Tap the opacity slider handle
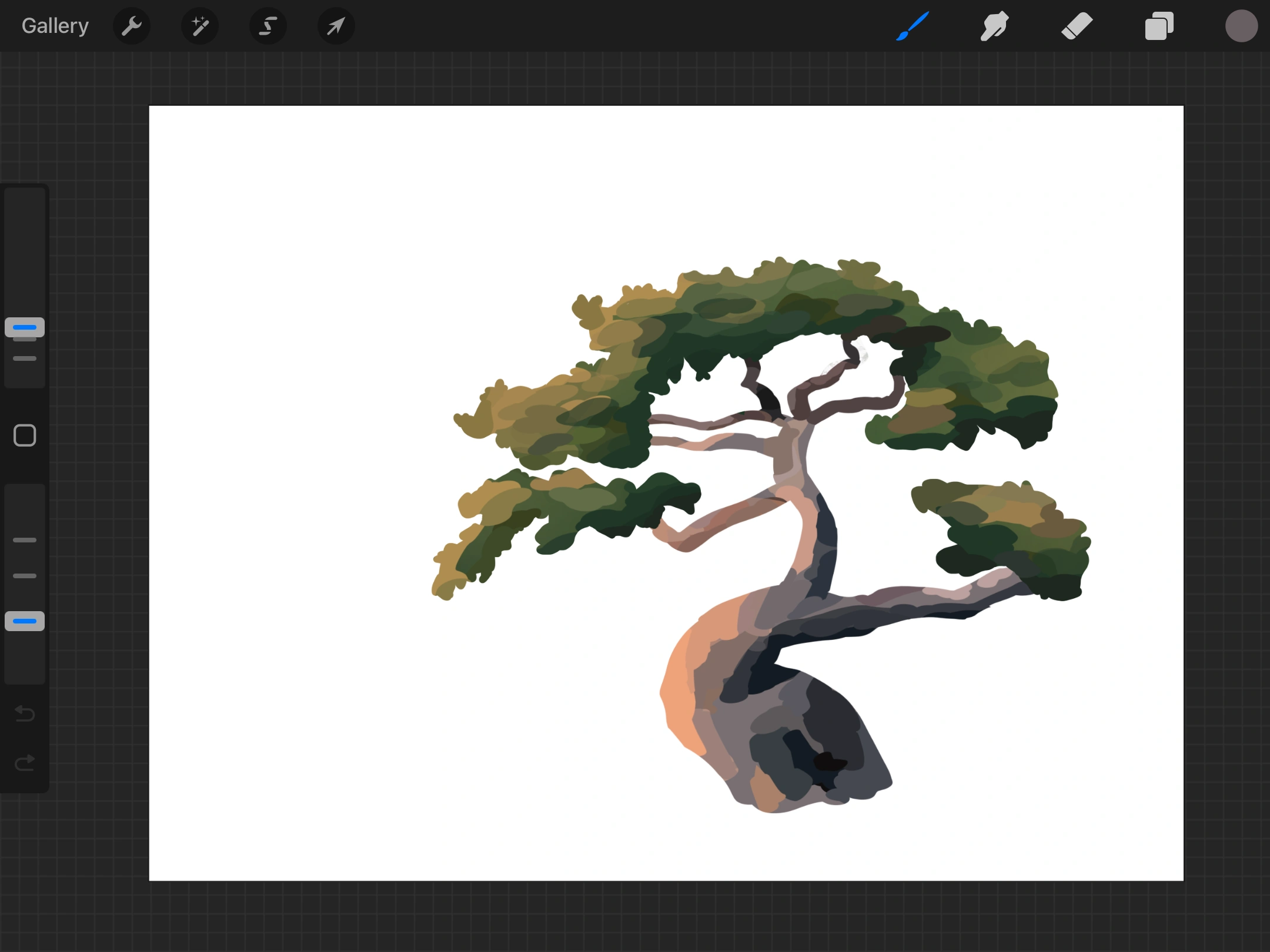This screenshot has height=952, width=1270. 24,621
